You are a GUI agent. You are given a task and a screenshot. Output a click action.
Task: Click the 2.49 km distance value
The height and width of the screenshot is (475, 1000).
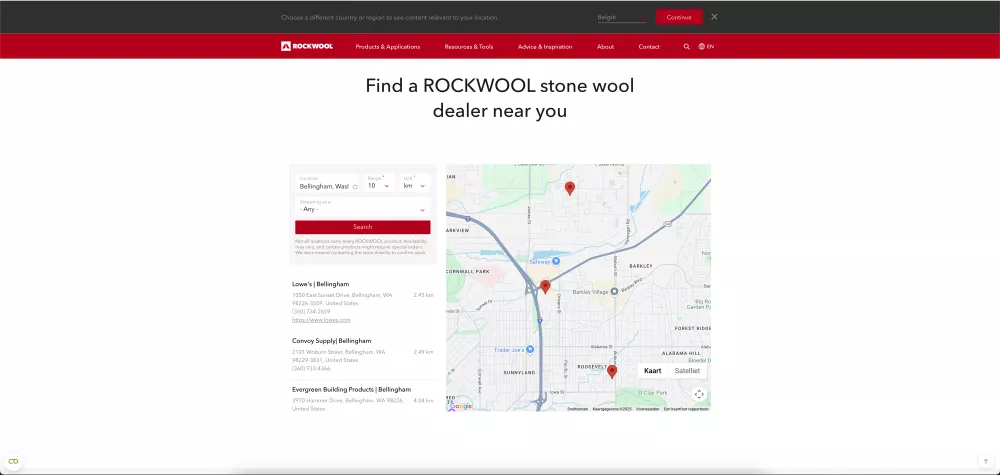423,352
